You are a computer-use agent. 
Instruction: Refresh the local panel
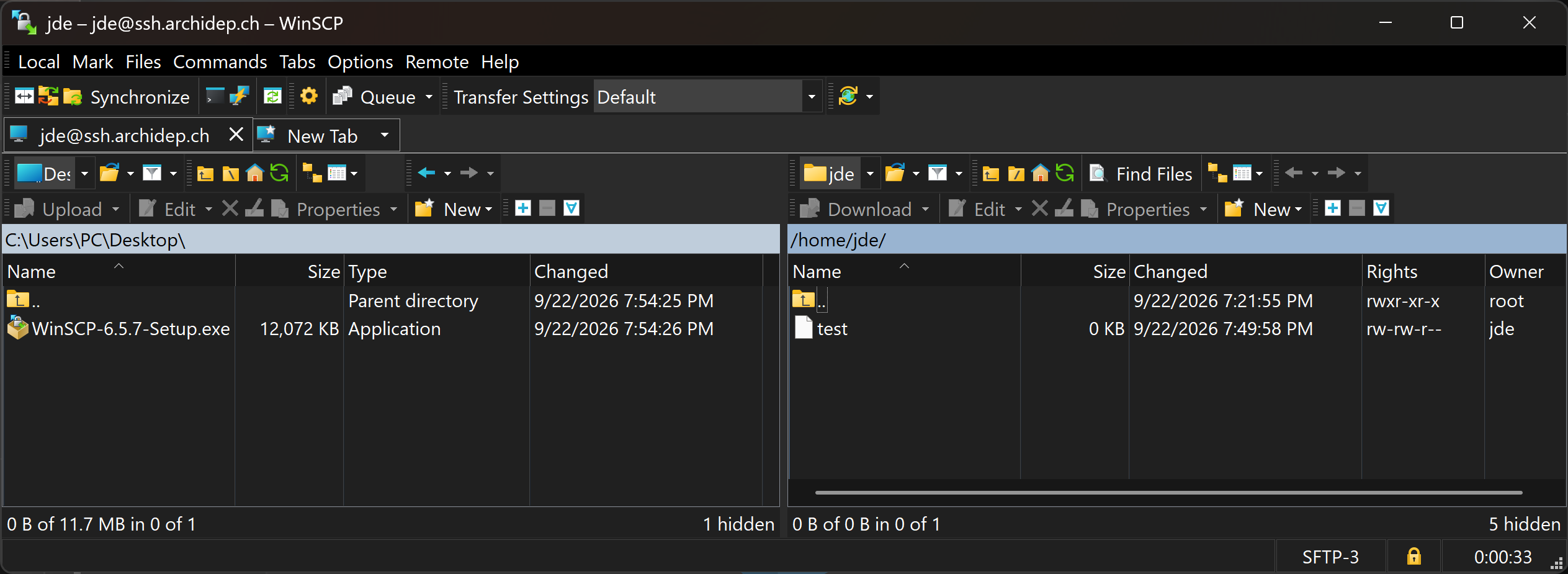click(279, 173)
